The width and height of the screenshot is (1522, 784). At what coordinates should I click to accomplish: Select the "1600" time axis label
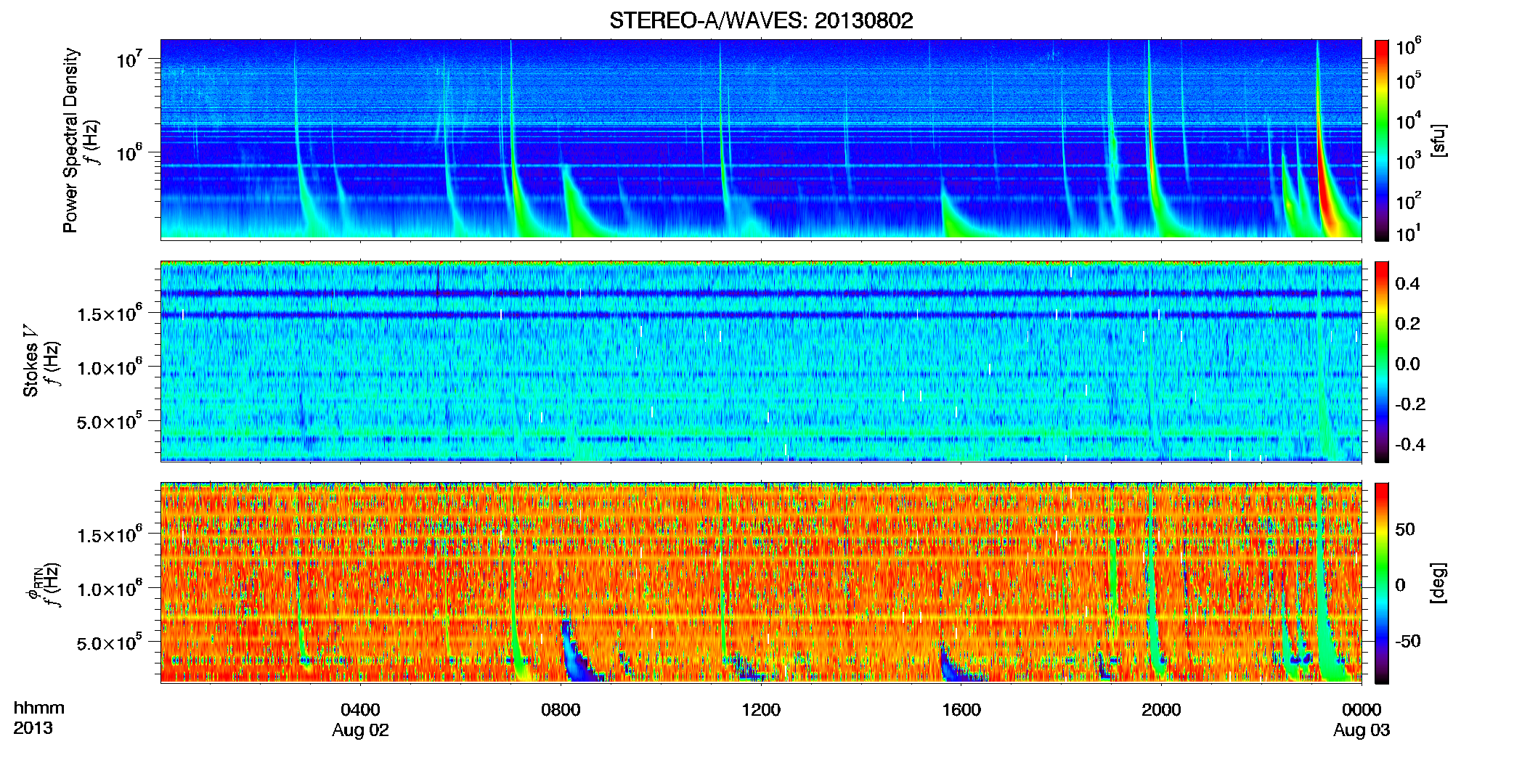(x=961, y=709)
